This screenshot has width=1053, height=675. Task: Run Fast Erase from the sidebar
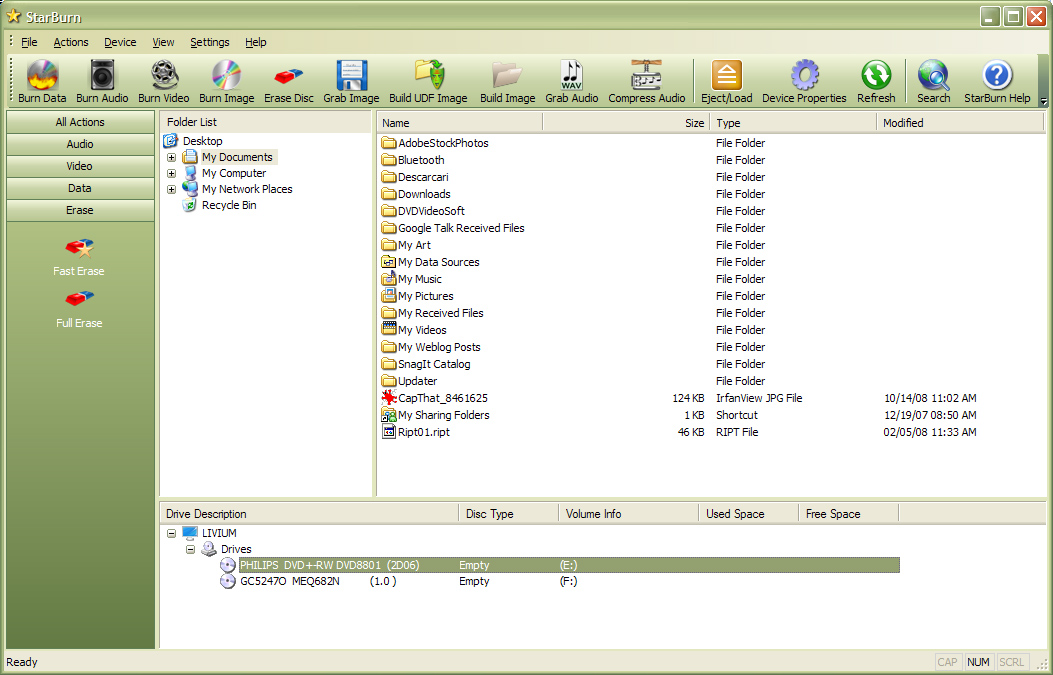(x=79, y=257)
